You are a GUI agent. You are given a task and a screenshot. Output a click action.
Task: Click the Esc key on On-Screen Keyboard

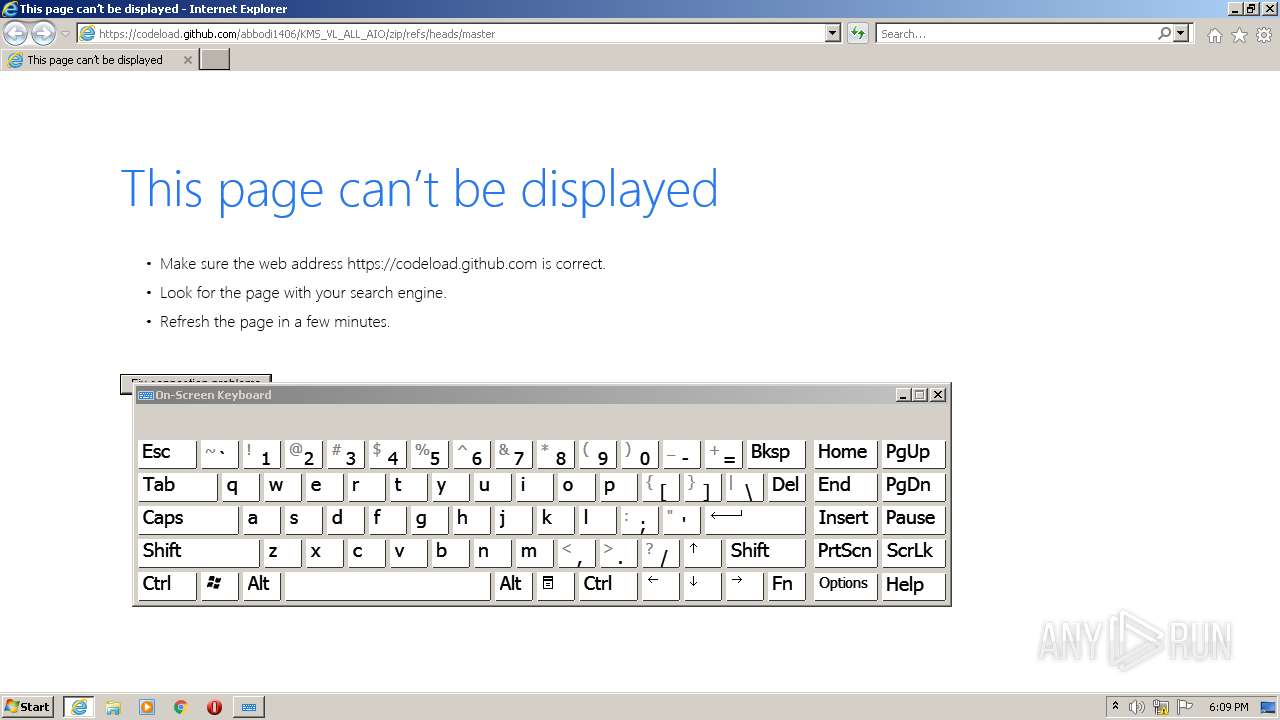(x=167, y=453)
